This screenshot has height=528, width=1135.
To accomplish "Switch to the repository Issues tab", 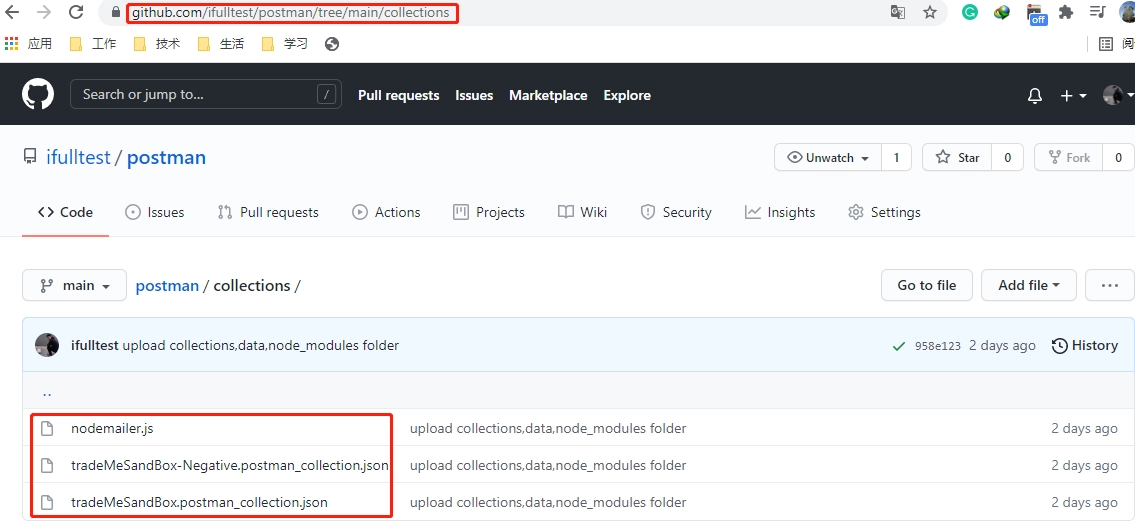I will point(155,212).
